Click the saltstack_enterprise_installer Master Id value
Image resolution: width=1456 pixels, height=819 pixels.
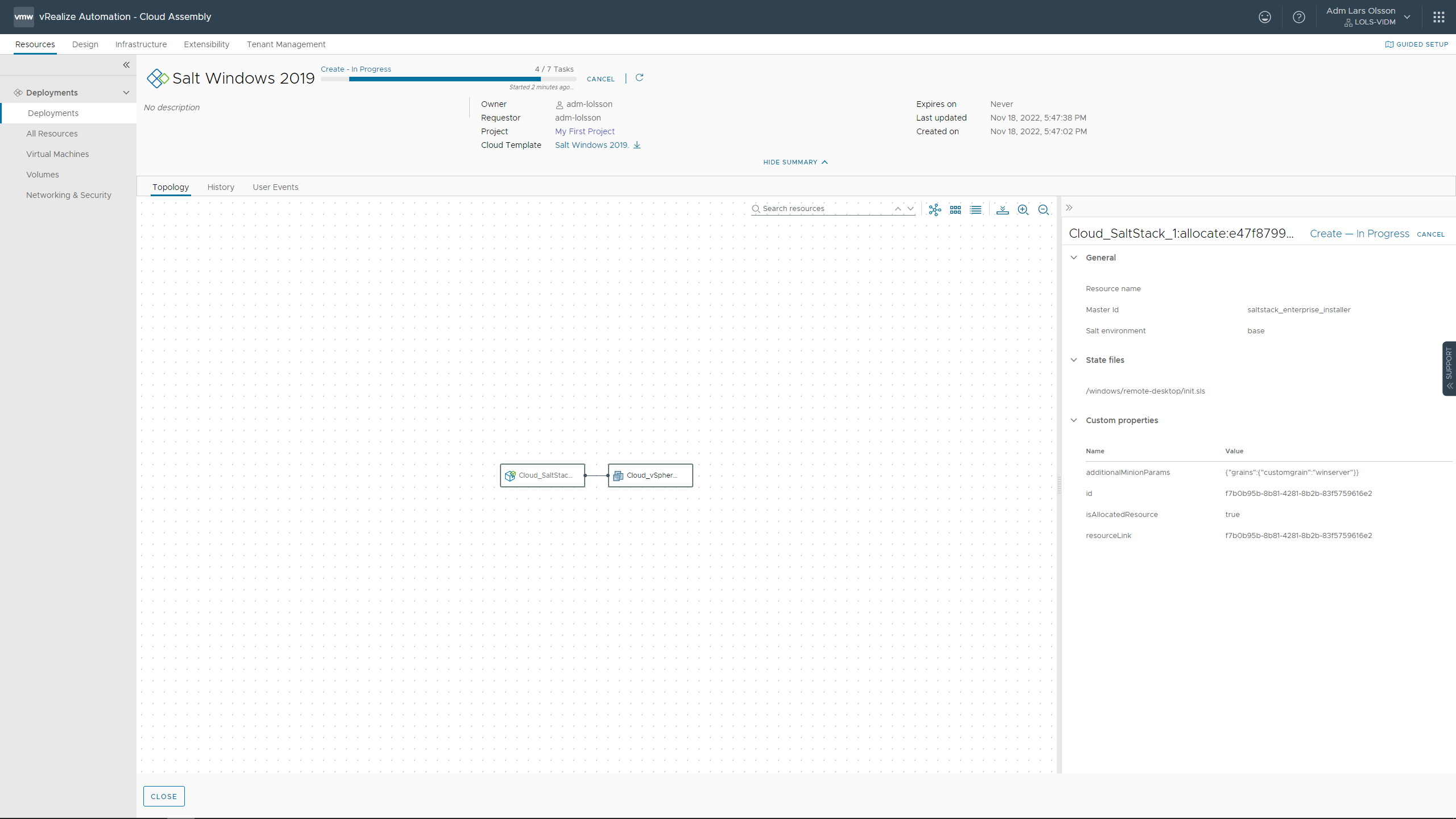tap(1299, 310)
